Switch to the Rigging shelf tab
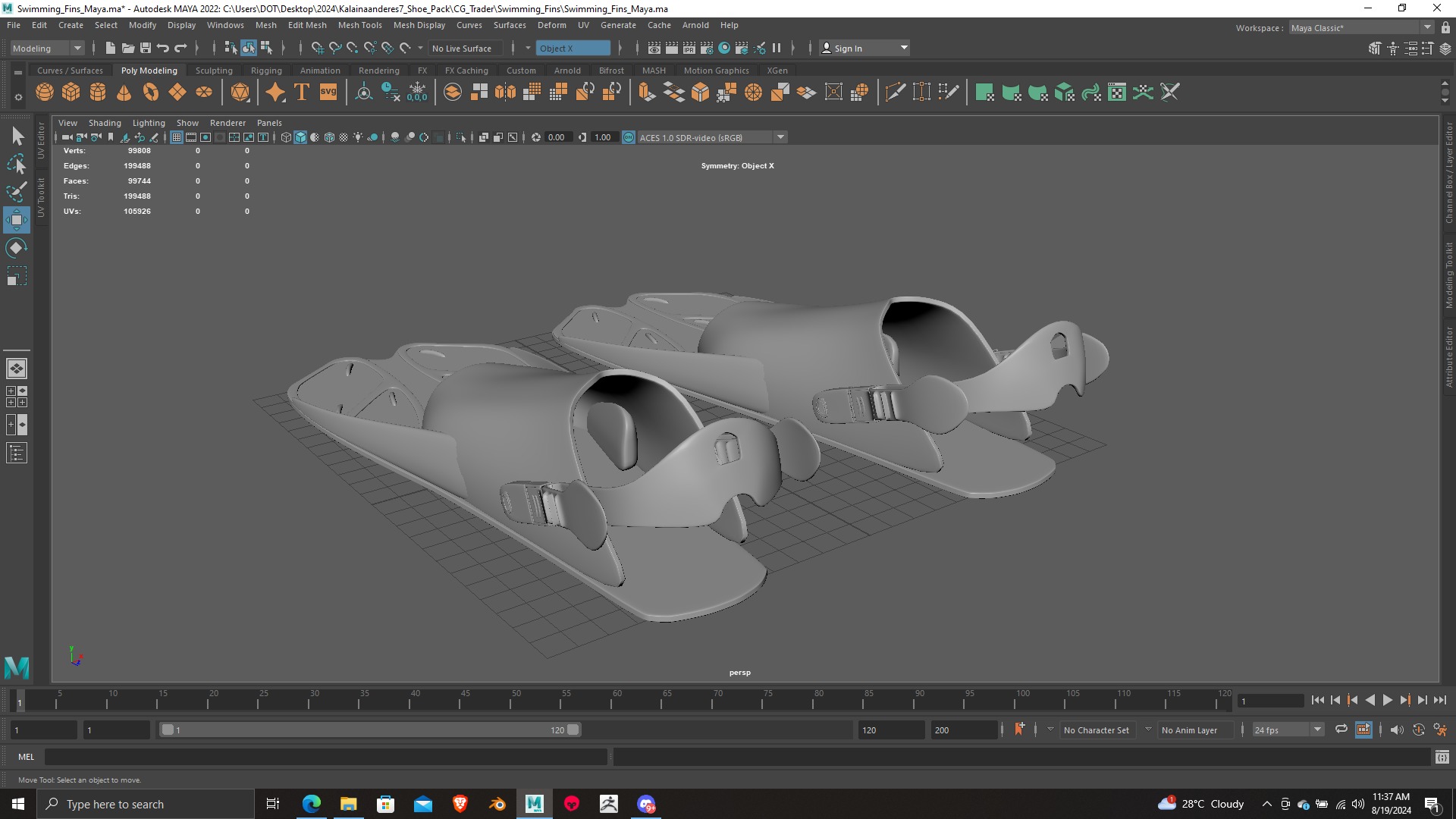Image resolution: width=1456 pixels, height=819 pixels. pyautogui.click(x=266, y=71)
